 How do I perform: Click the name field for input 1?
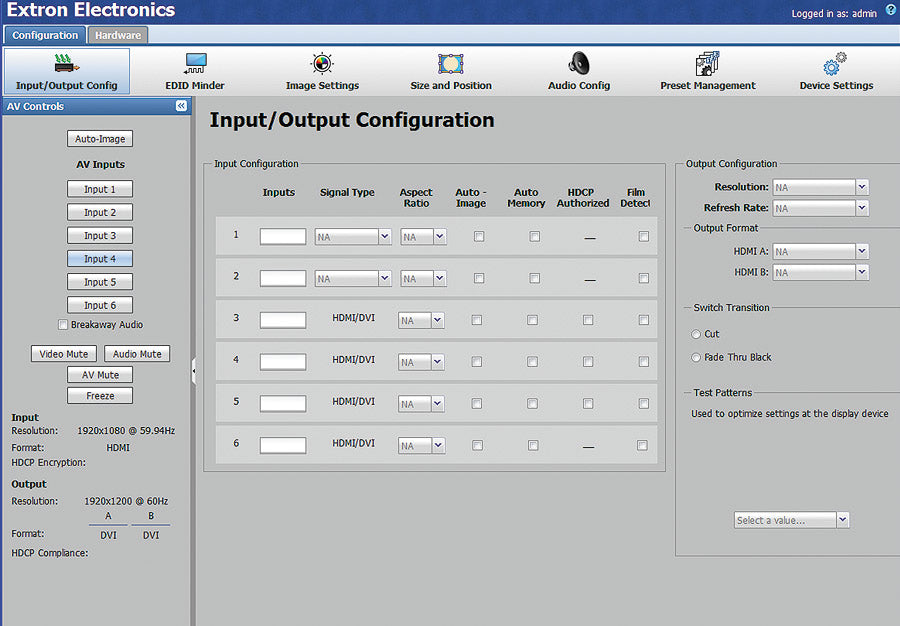click(x=283, y=236)
